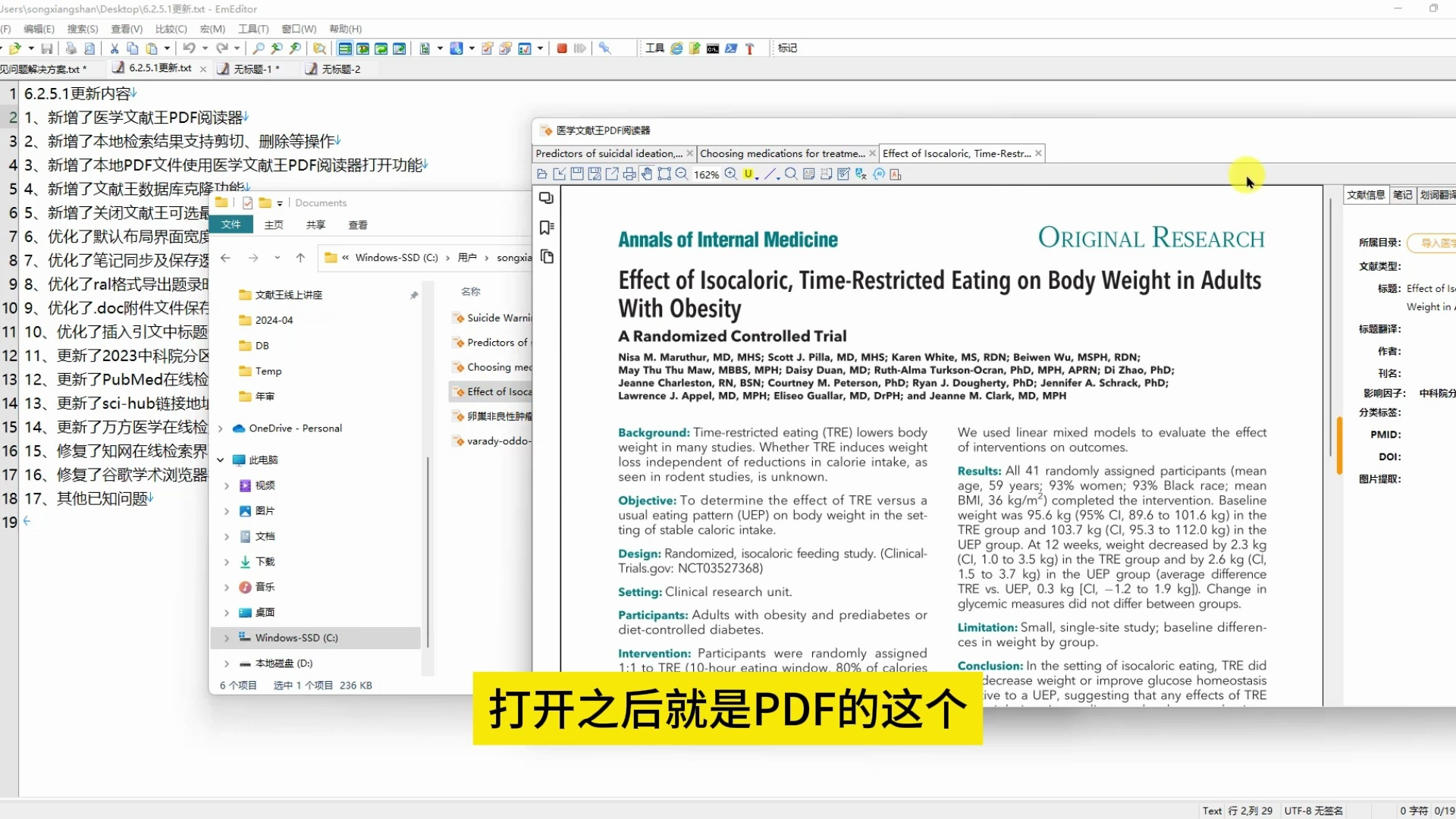Viewport: 1456px width, 819px height.
Task: Click the note edit icon in PDF toolbar
Action: tap(843, 174)
